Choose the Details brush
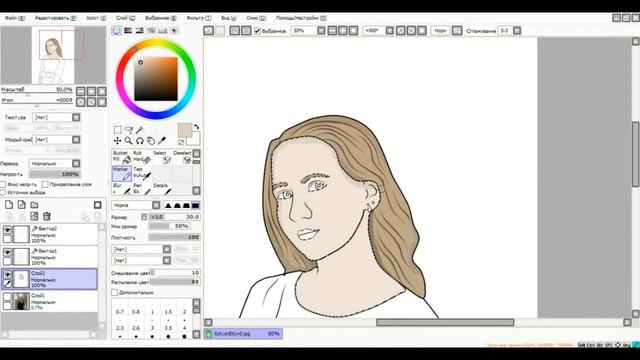640x360 pixels. [x=162, y=189]
